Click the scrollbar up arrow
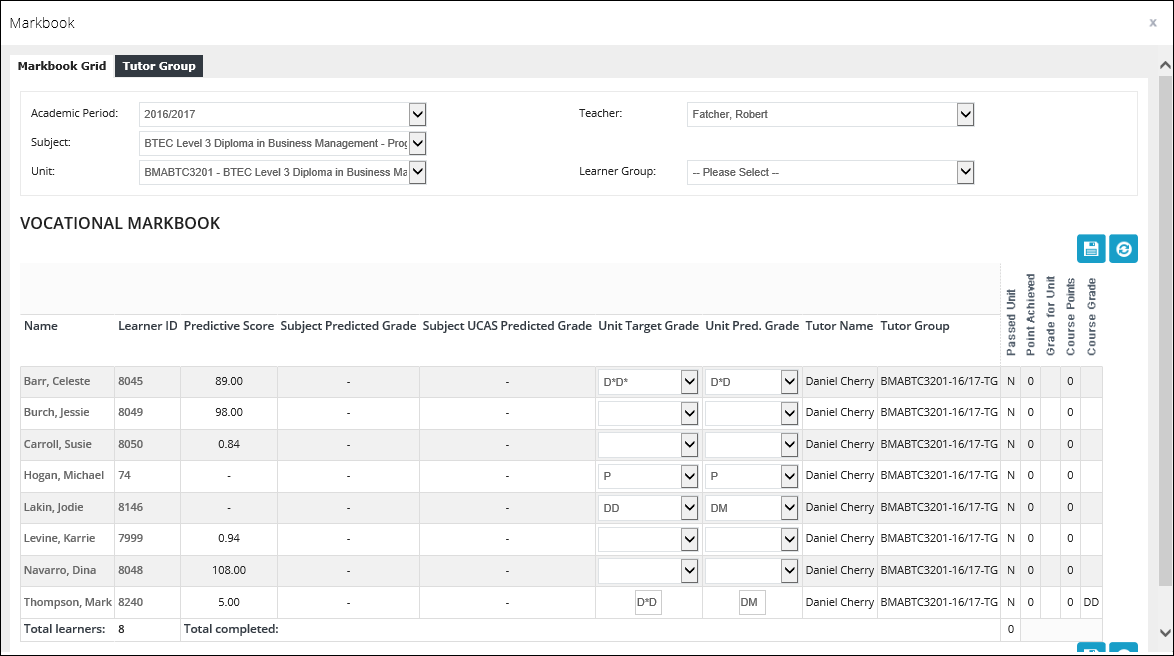1174x656 pixels. [x=1165, y=65]
